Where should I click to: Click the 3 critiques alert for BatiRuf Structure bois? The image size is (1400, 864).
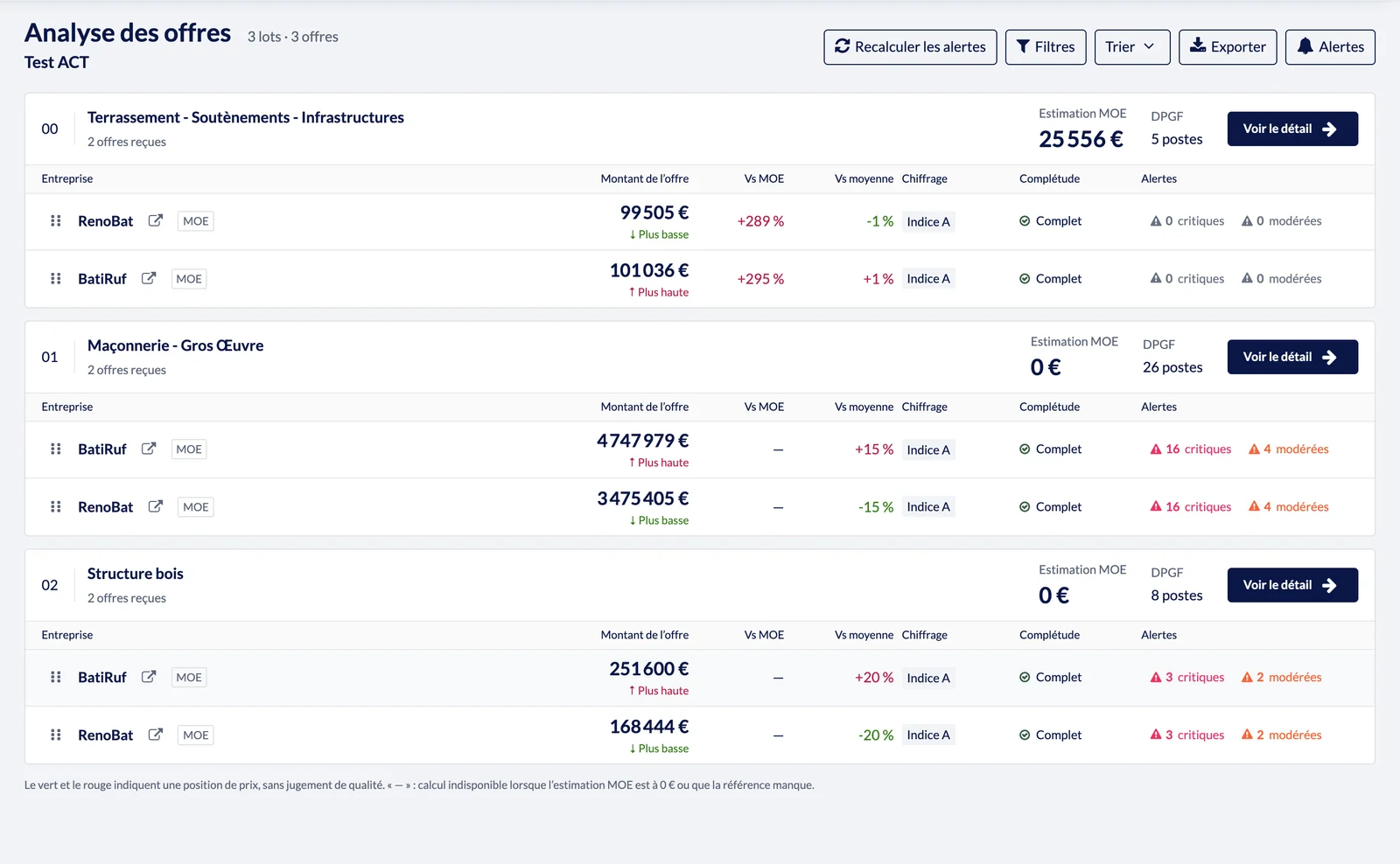tap(1186, 678)
